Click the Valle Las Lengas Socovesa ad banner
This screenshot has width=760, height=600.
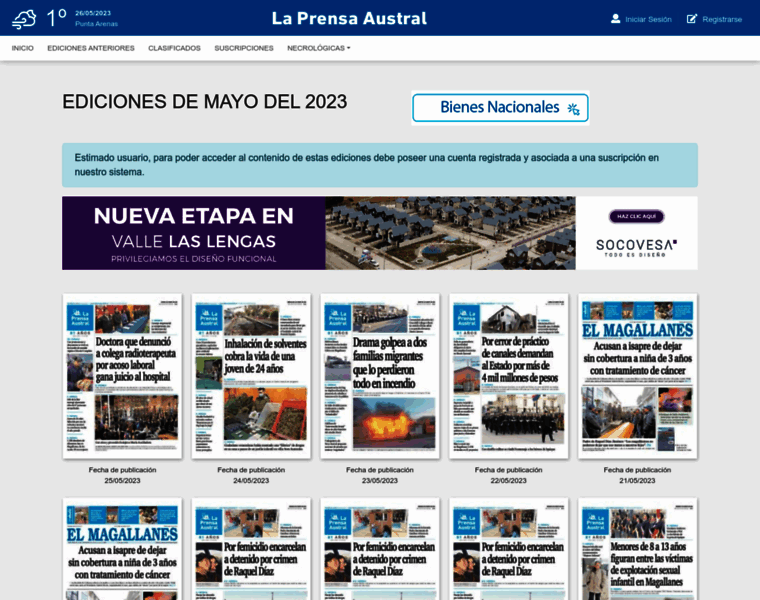[x=380, y=233]
